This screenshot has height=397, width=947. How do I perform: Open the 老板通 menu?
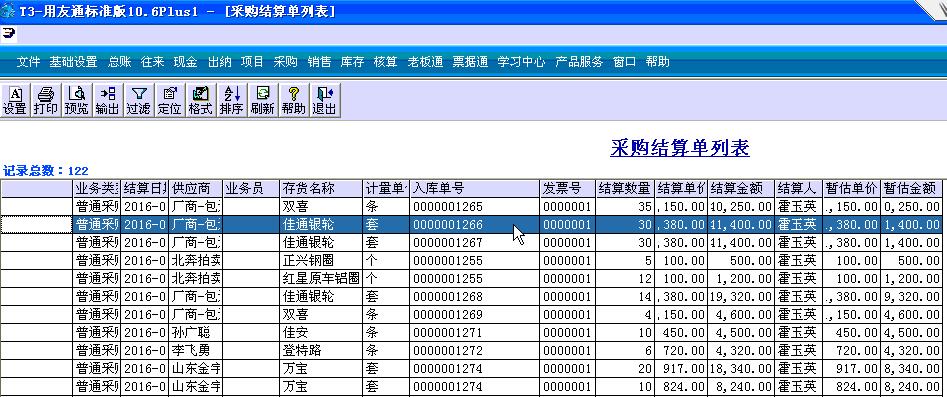tap(425, 62)
